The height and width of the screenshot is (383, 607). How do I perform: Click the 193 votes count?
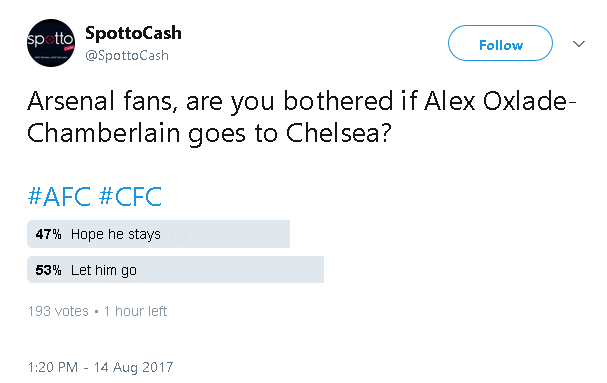point(58,311)
